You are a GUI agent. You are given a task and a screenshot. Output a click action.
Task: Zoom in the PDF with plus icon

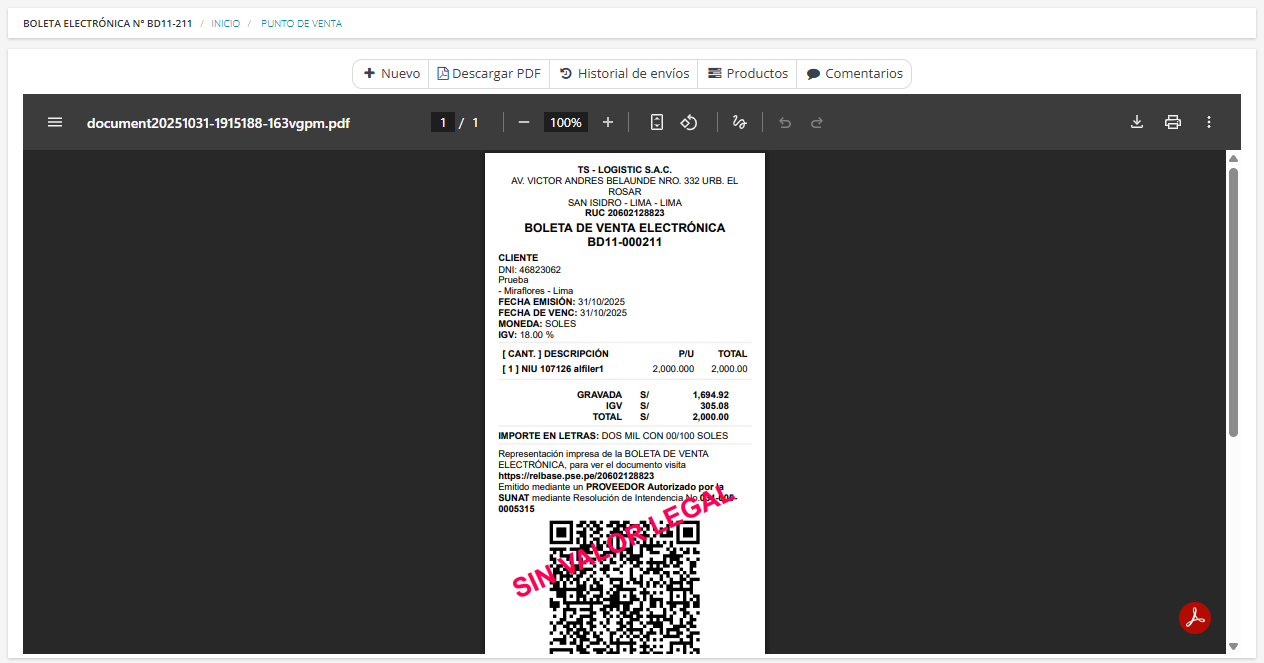[x=608, y=122]
